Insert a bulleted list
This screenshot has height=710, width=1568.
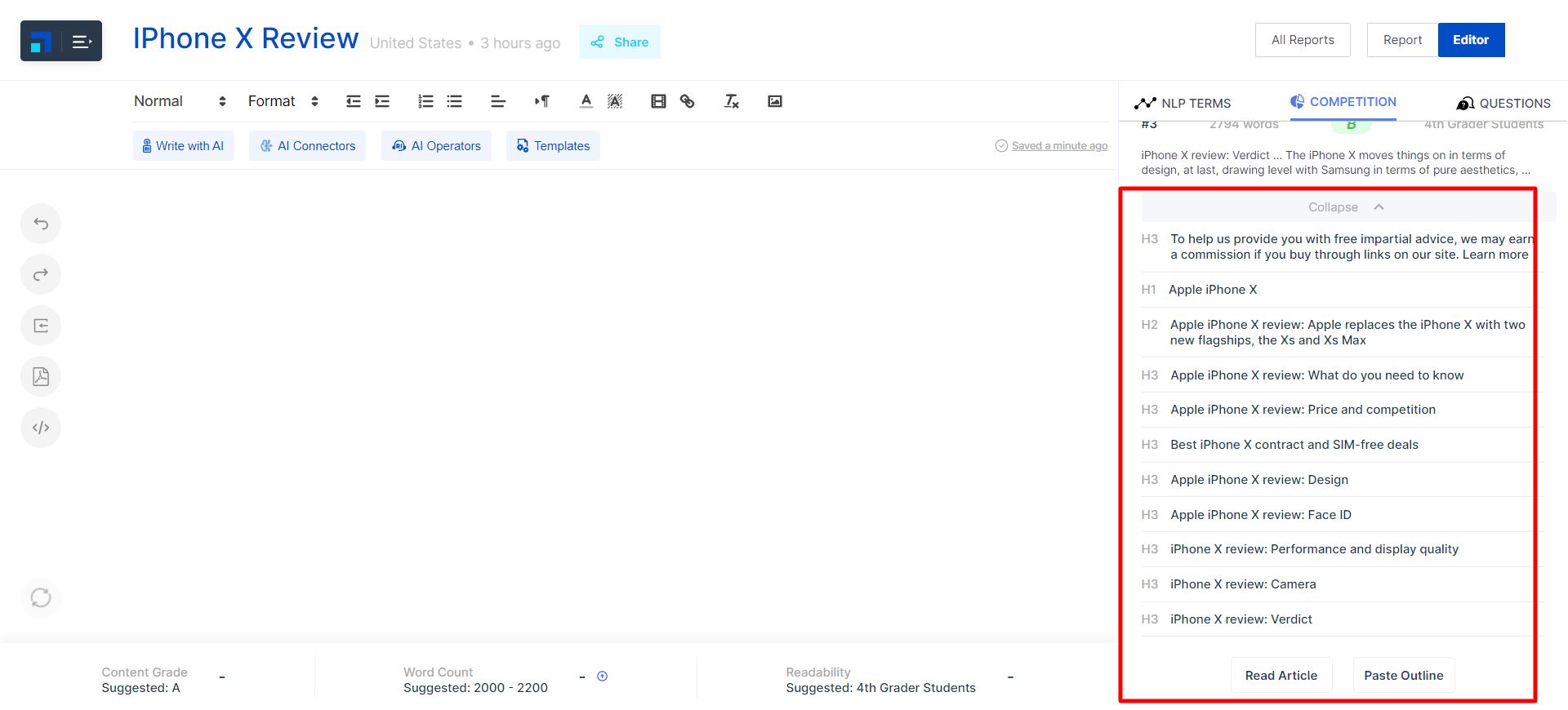tap(455, 101)
